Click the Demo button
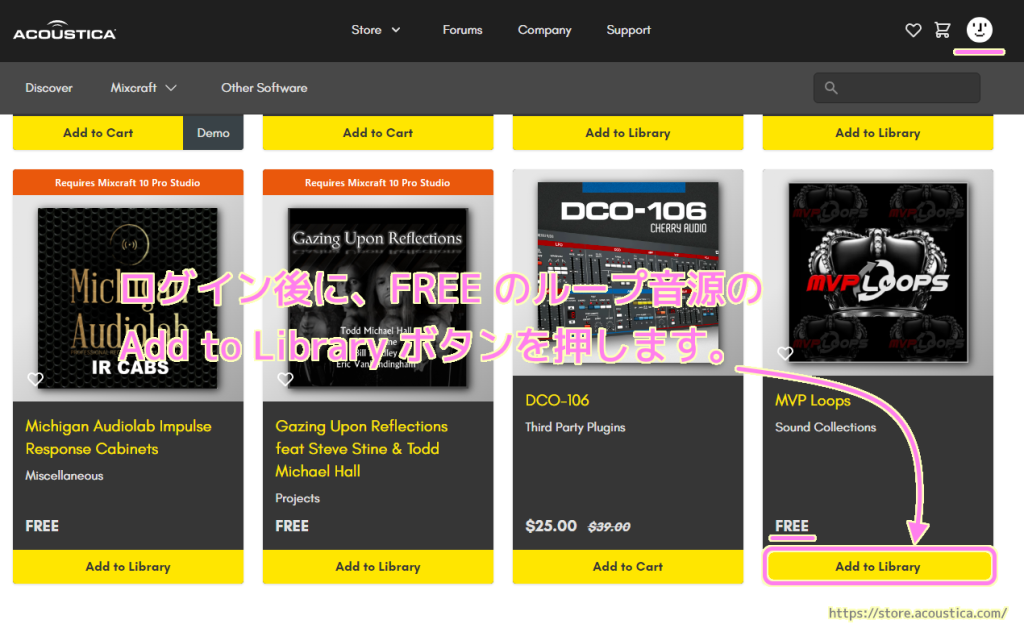Image resolution: width=1024 pixels, height=624 pixels. (213, 132)
